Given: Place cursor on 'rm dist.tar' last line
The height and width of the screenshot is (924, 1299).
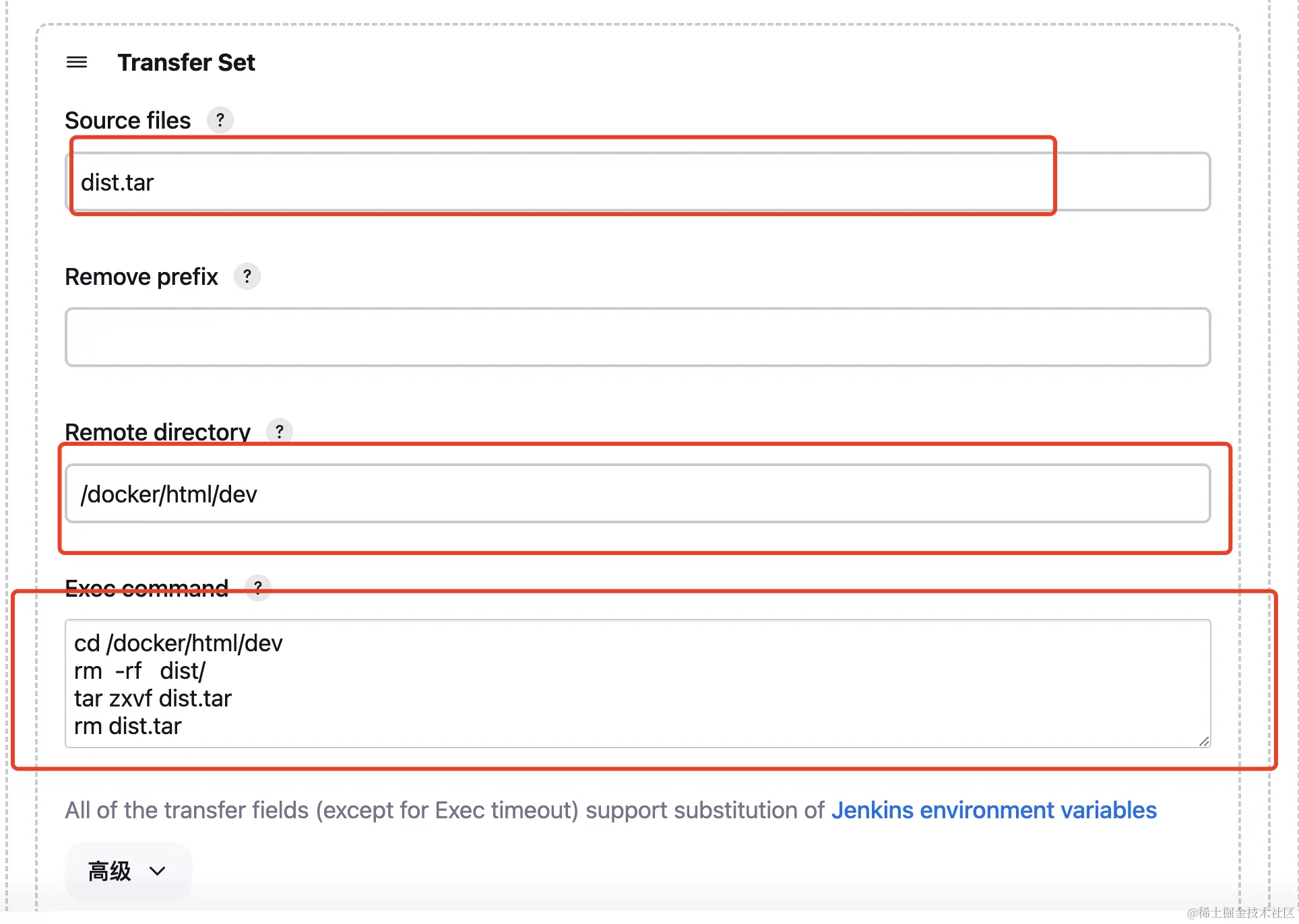Looking at the screenshot, I should coord(128,726).
